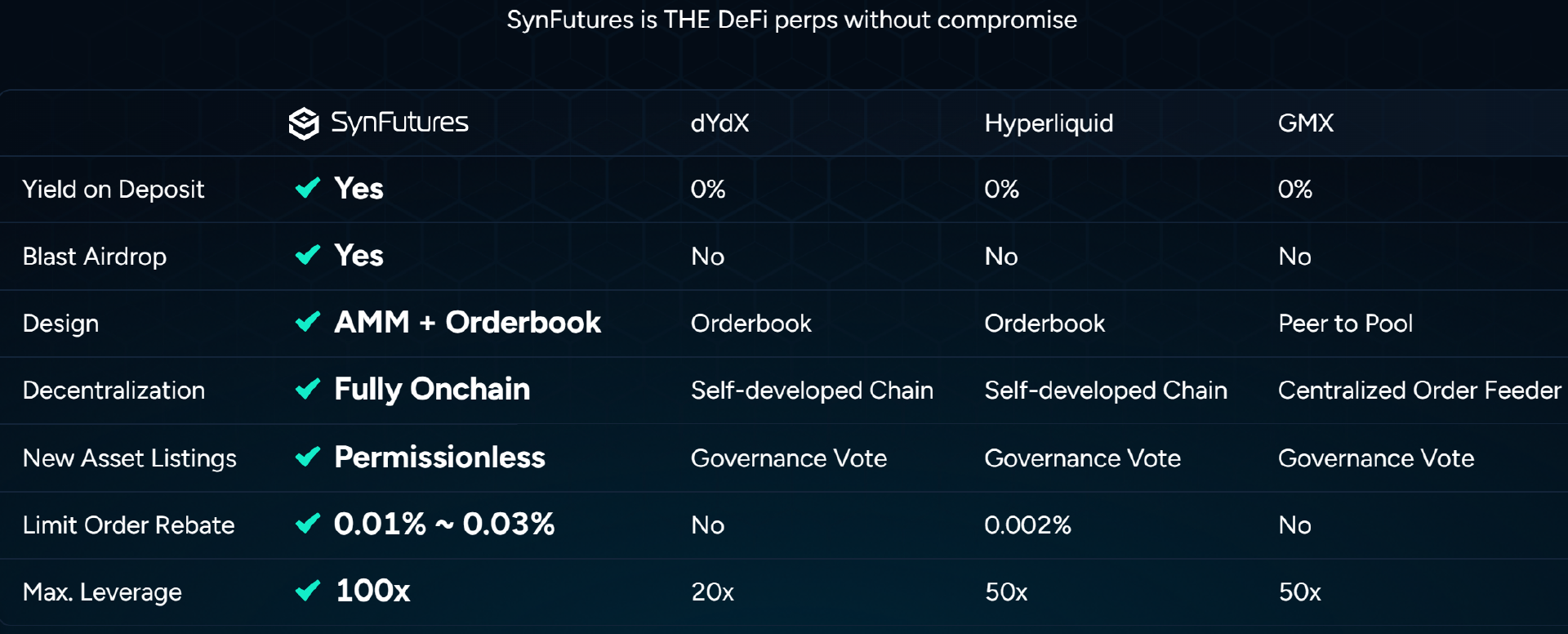Click the Yield on Deposit row label

point(114,190)
